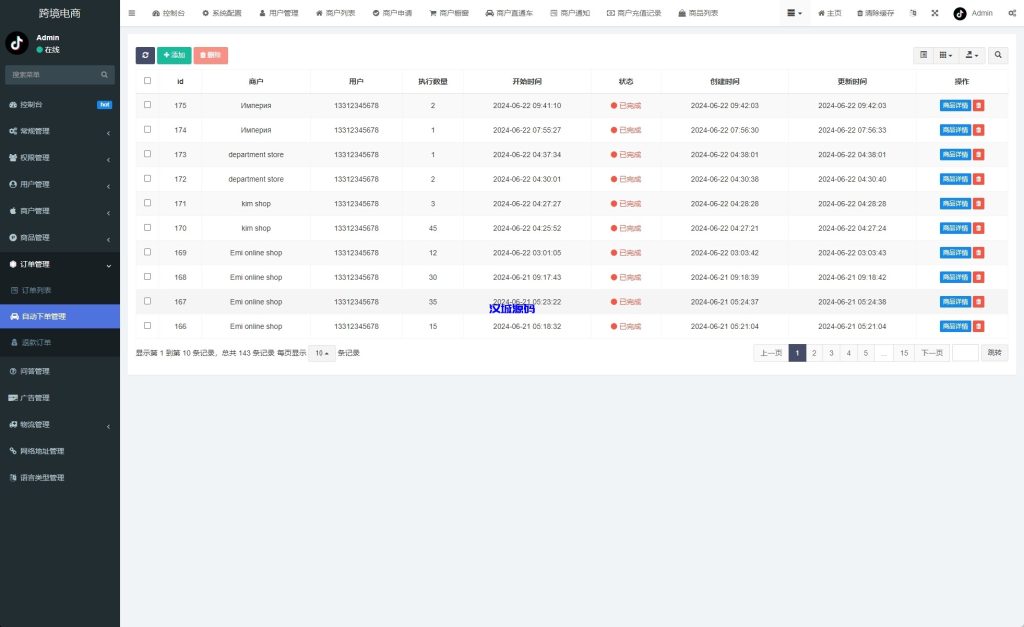
Task: Click the green 添加 button
Action: (173, 55)
